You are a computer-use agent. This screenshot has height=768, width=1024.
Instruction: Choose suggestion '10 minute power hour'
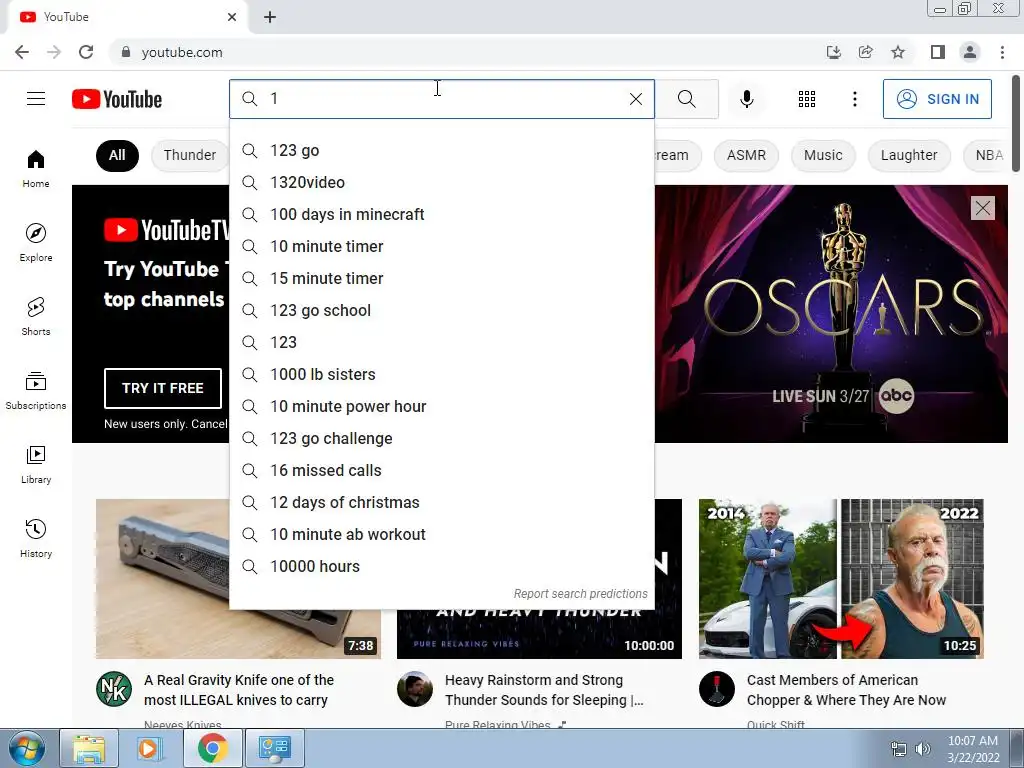coord(441,407)
